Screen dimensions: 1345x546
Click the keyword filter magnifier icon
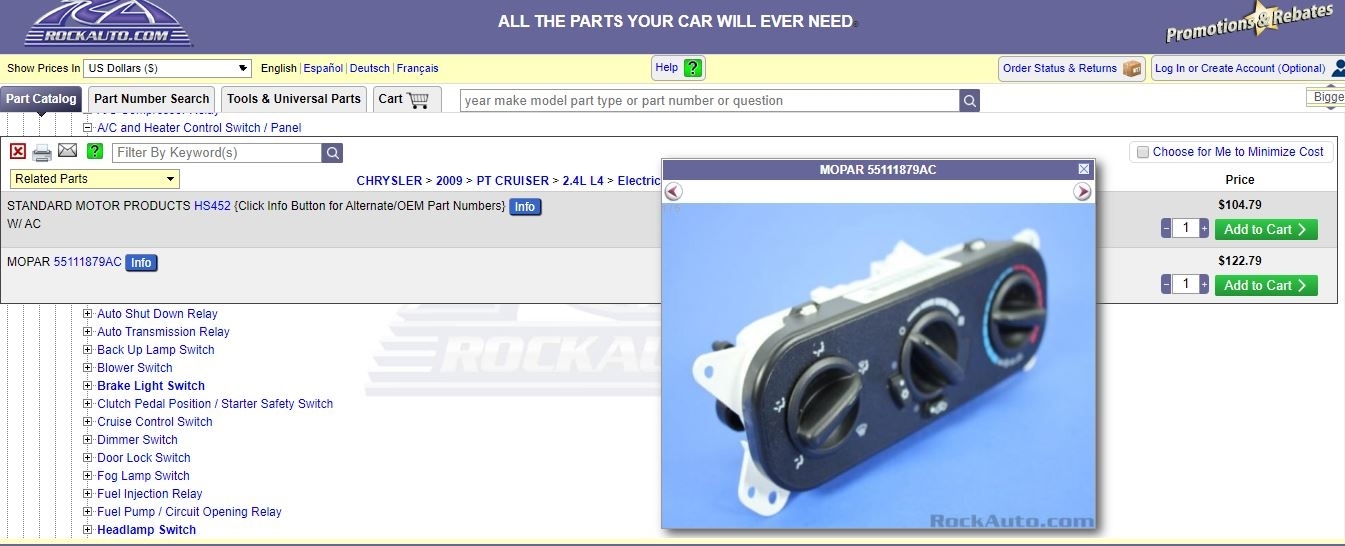332,153
